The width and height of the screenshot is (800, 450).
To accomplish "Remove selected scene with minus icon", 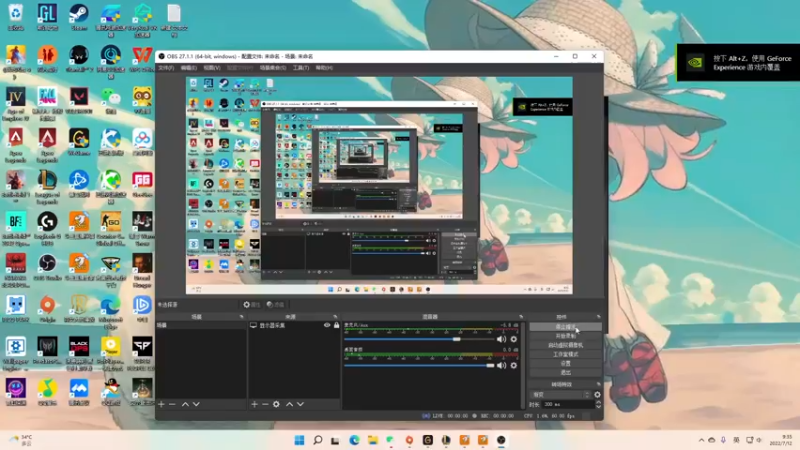I will (172, 404).
